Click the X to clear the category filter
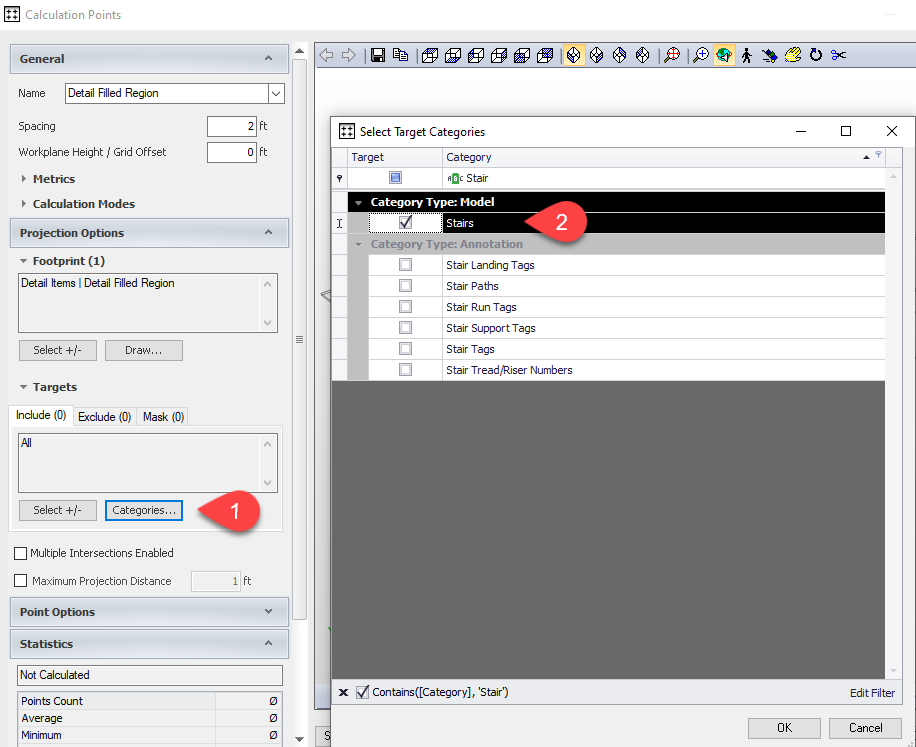This screenshot has height=747, width=916. [344, 692]
